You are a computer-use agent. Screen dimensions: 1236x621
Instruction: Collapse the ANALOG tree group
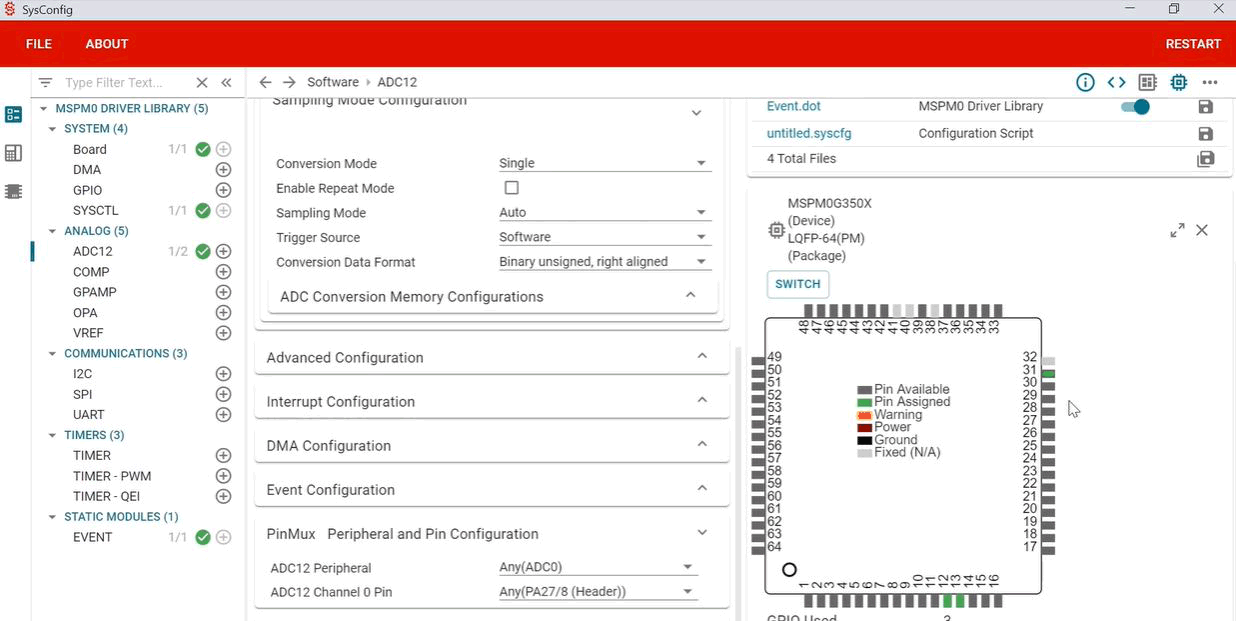pyautogui.click(x=53, y=231)
